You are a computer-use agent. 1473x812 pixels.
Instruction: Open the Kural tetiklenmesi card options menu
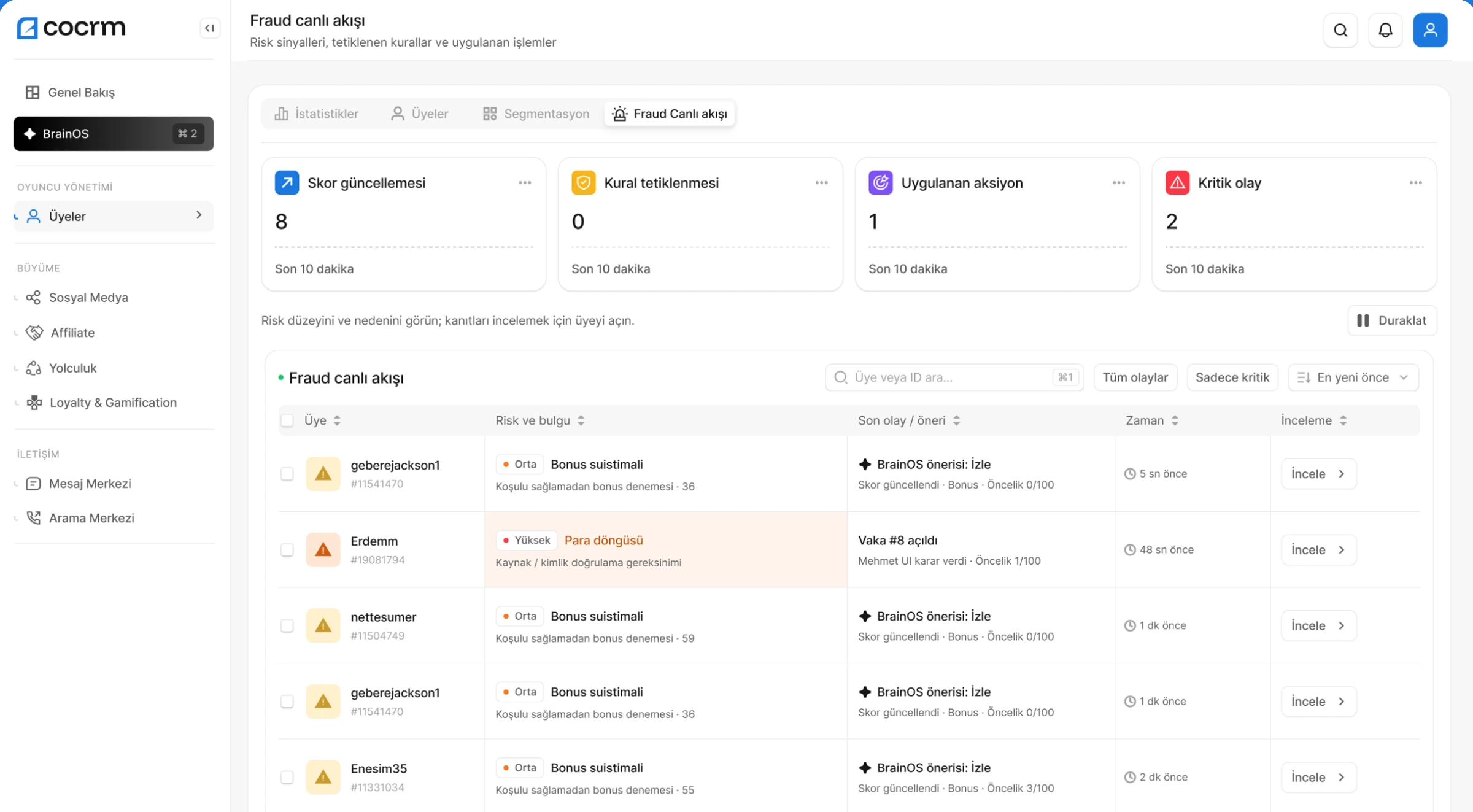coord(822,183)
